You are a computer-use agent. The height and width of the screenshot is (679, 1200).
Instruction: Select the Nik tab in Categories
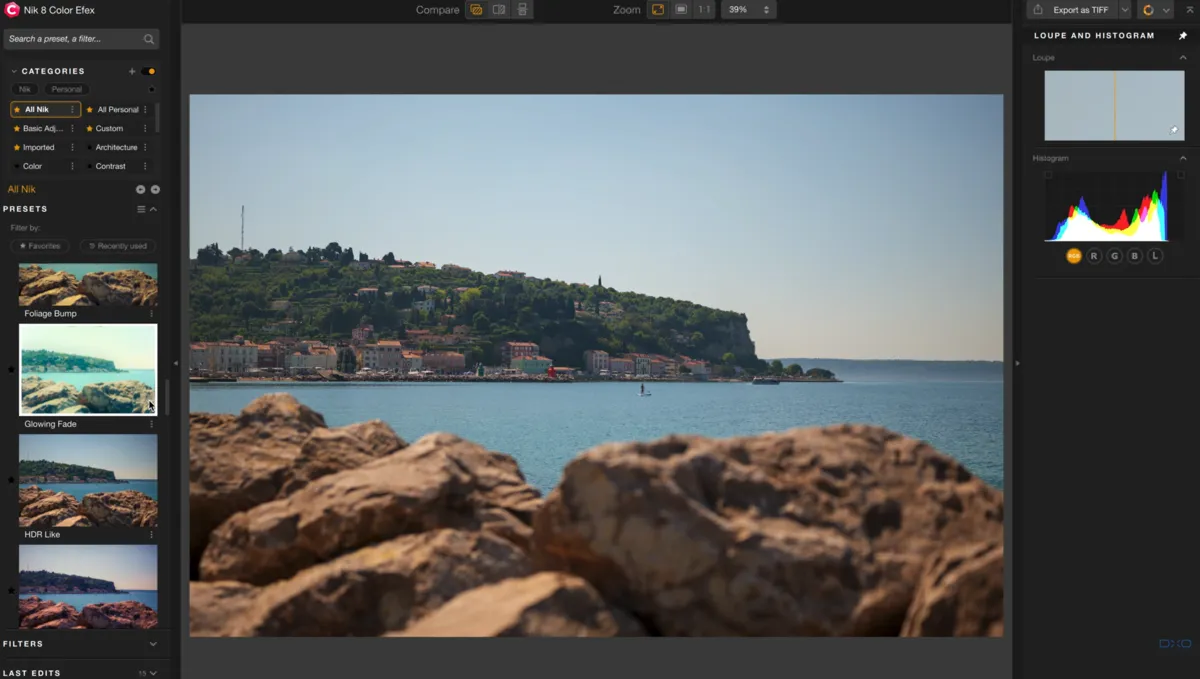click(x=23, y=89)
